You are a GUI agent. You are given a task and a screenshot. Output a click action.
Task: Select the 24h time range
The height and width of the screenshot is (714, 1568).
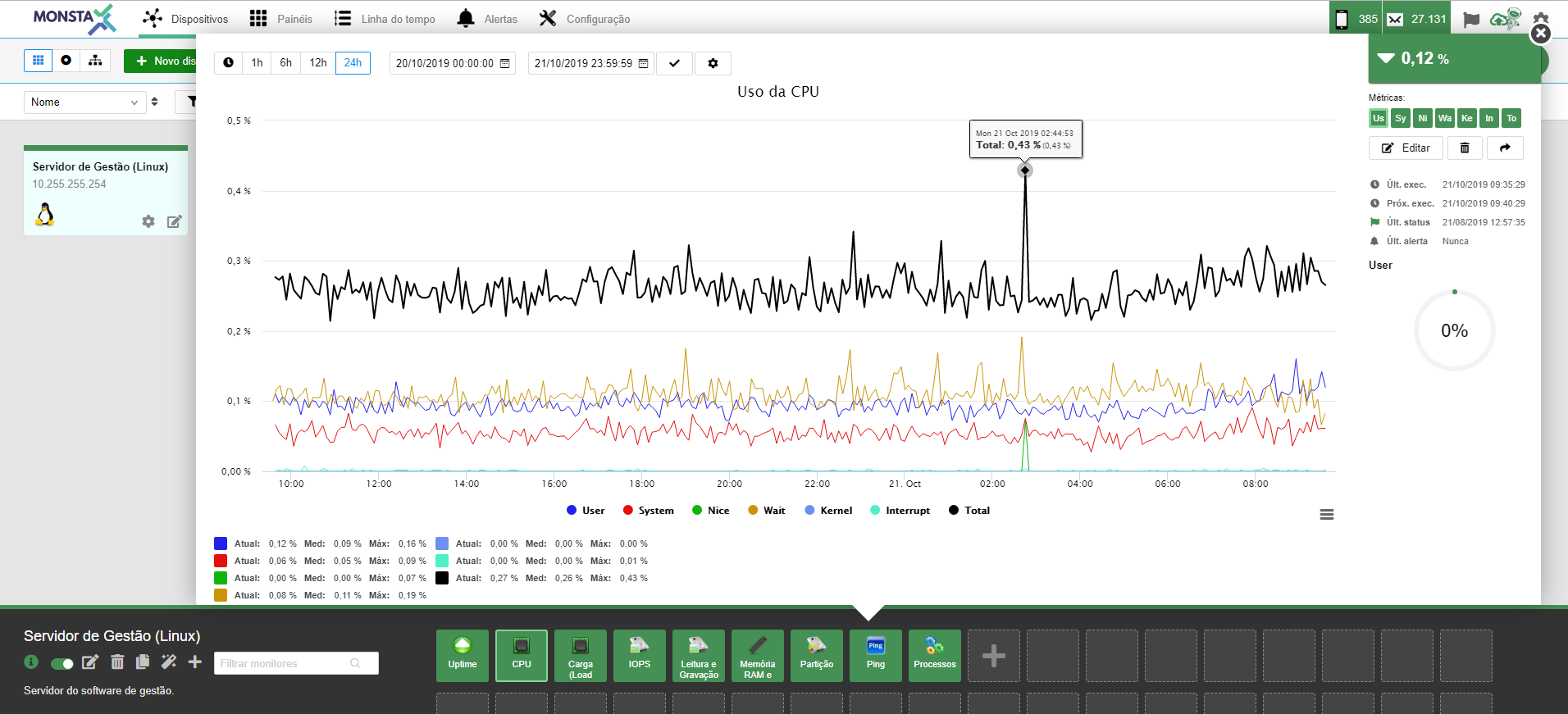point(353,63)
